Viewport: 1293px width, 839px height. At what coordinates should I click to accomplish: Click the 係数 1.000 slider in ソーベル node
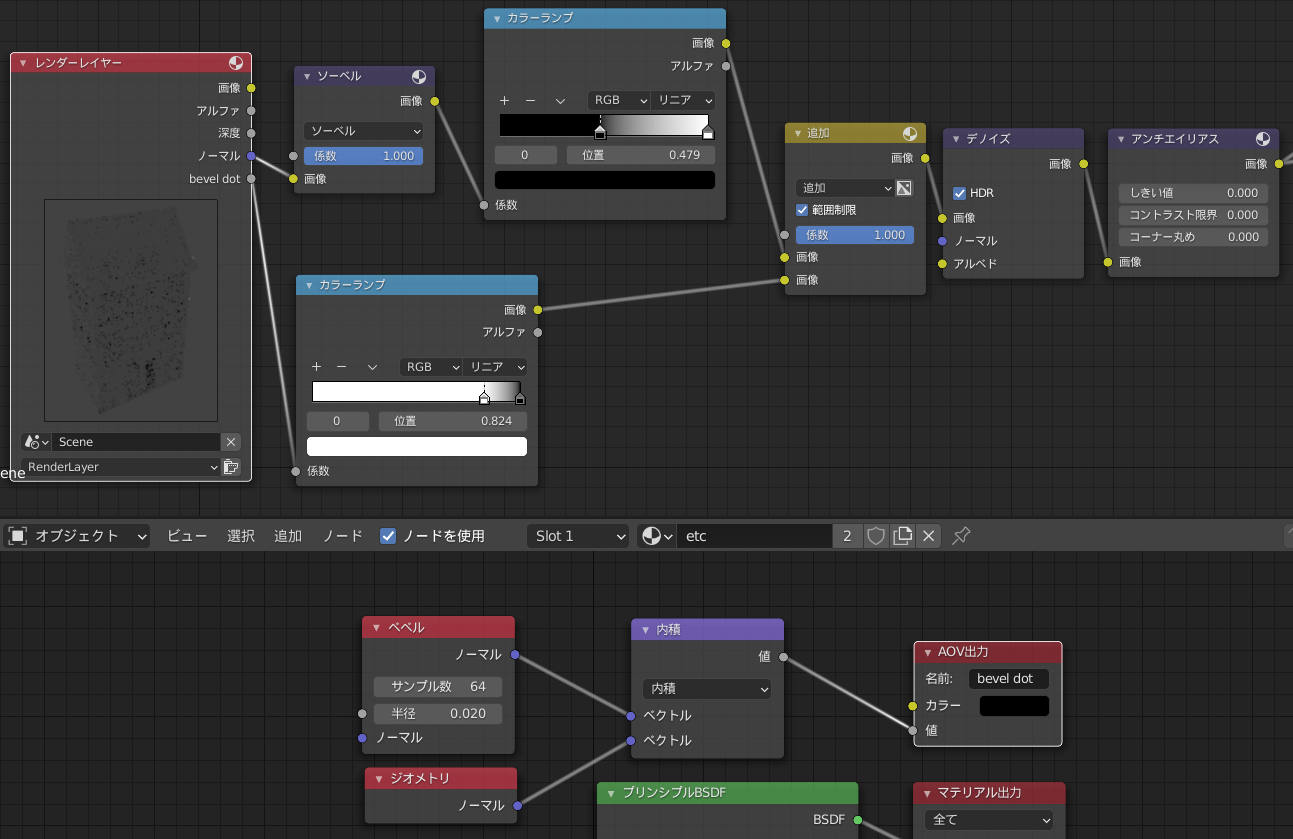point(364,156)
